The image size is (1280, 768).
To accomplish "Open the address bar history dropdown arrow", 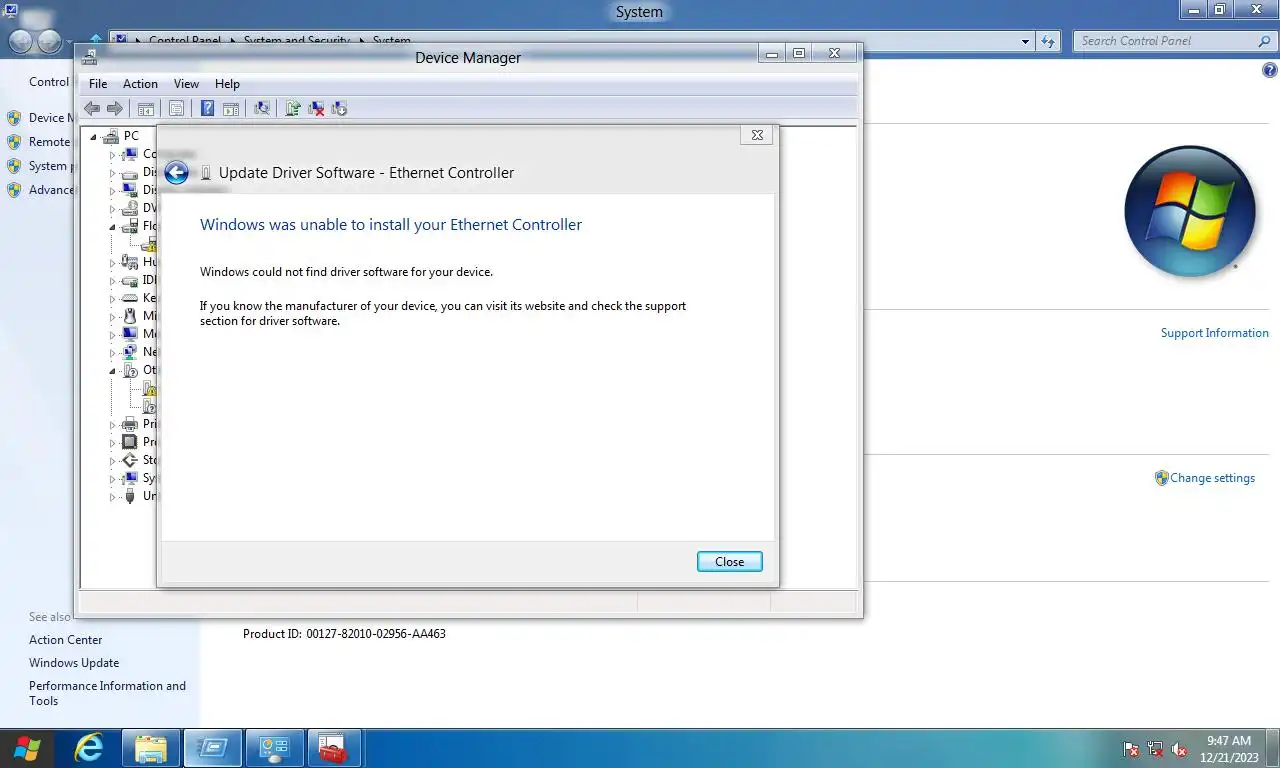I will point(1026,42).
